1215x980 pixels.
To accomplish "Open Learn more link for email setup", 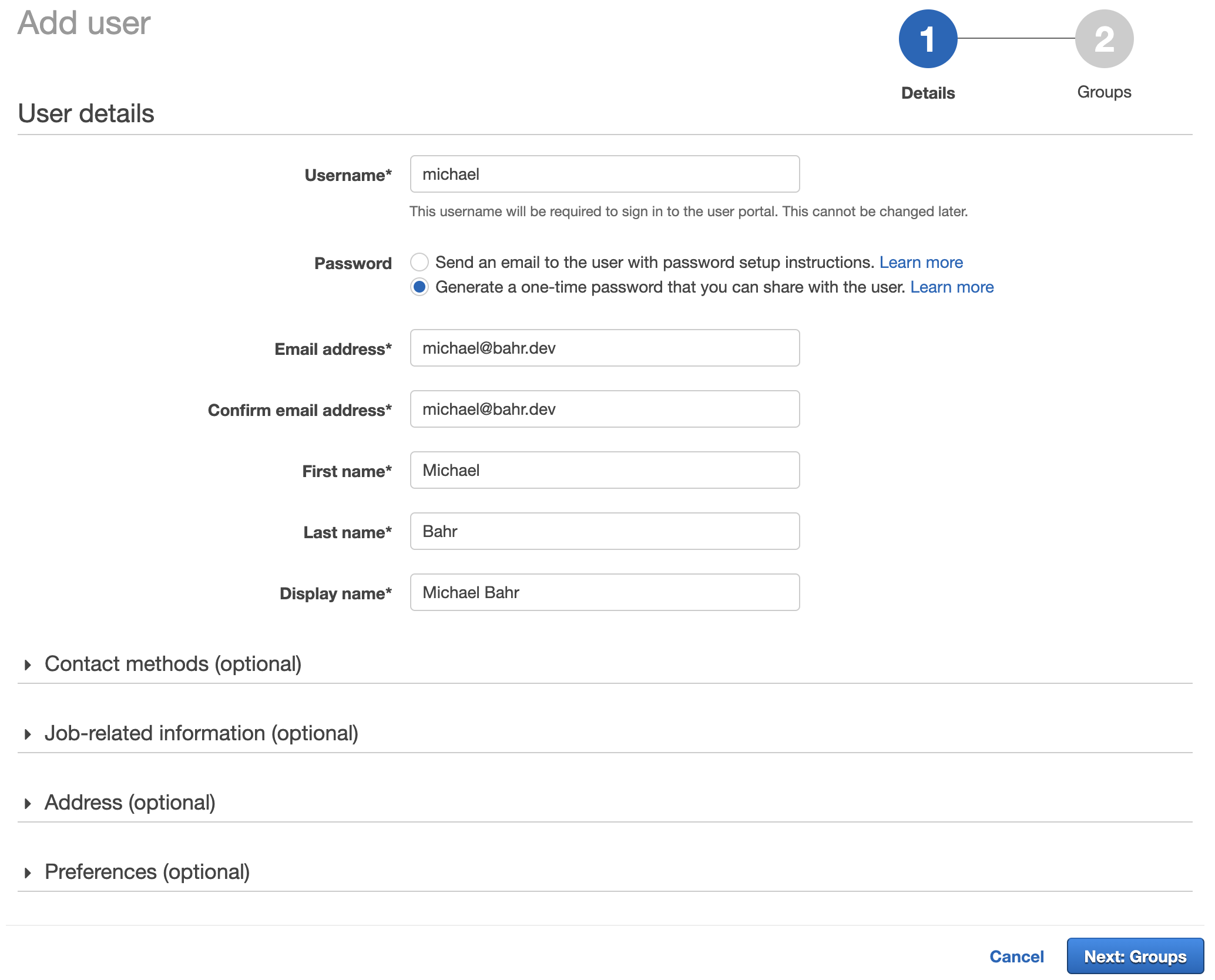I will tap(921, 262).
